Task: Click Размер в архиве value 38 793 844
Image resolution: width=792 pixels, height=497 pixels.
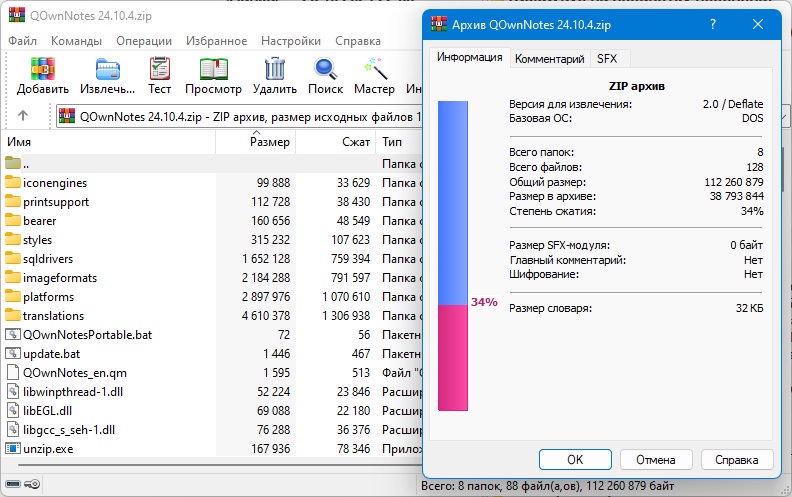Action: [736, 196]
